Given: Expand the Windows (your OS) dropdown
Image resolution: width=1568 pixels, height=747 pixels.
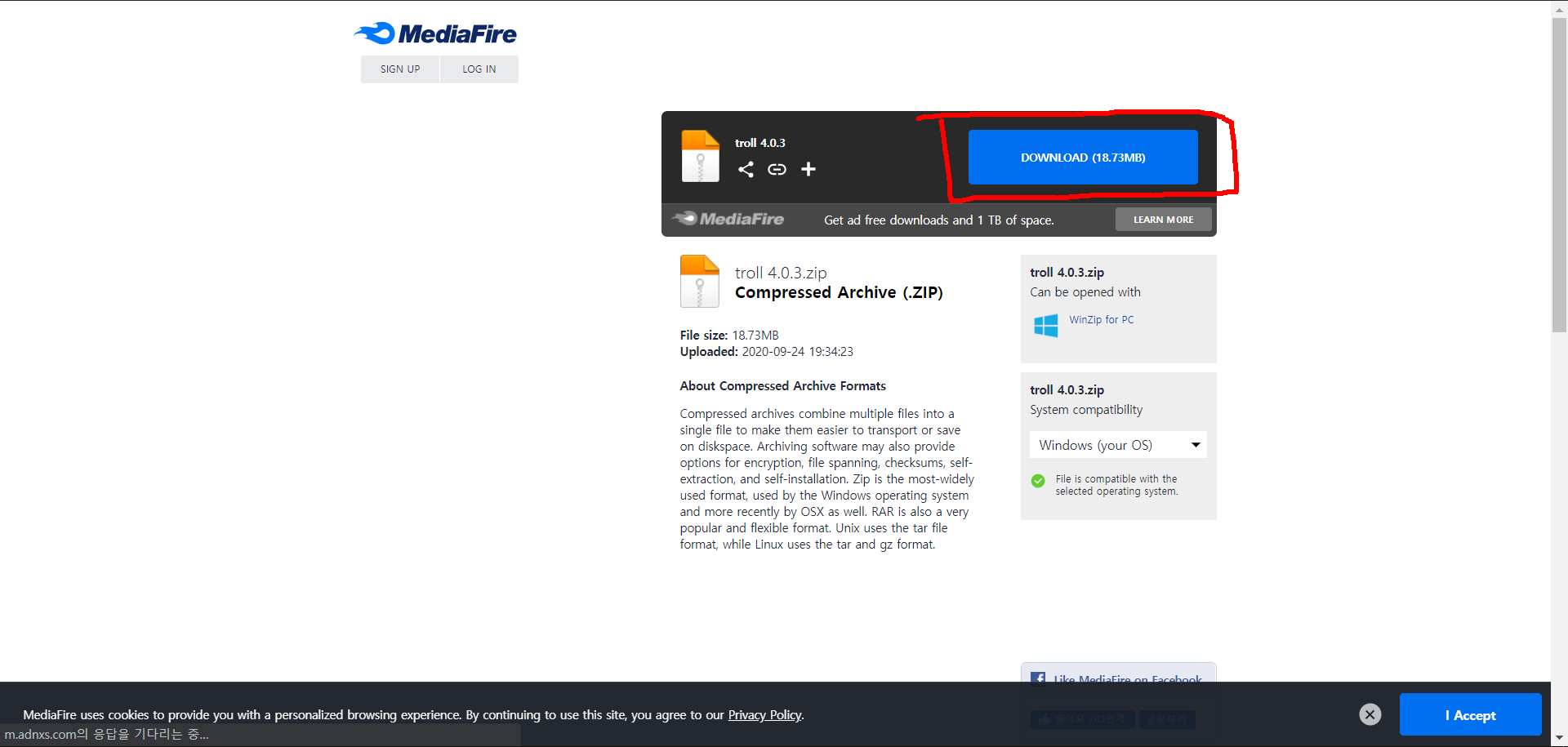Looking at the screenshot, I should pyautogui.click(x=1118, y=445).
